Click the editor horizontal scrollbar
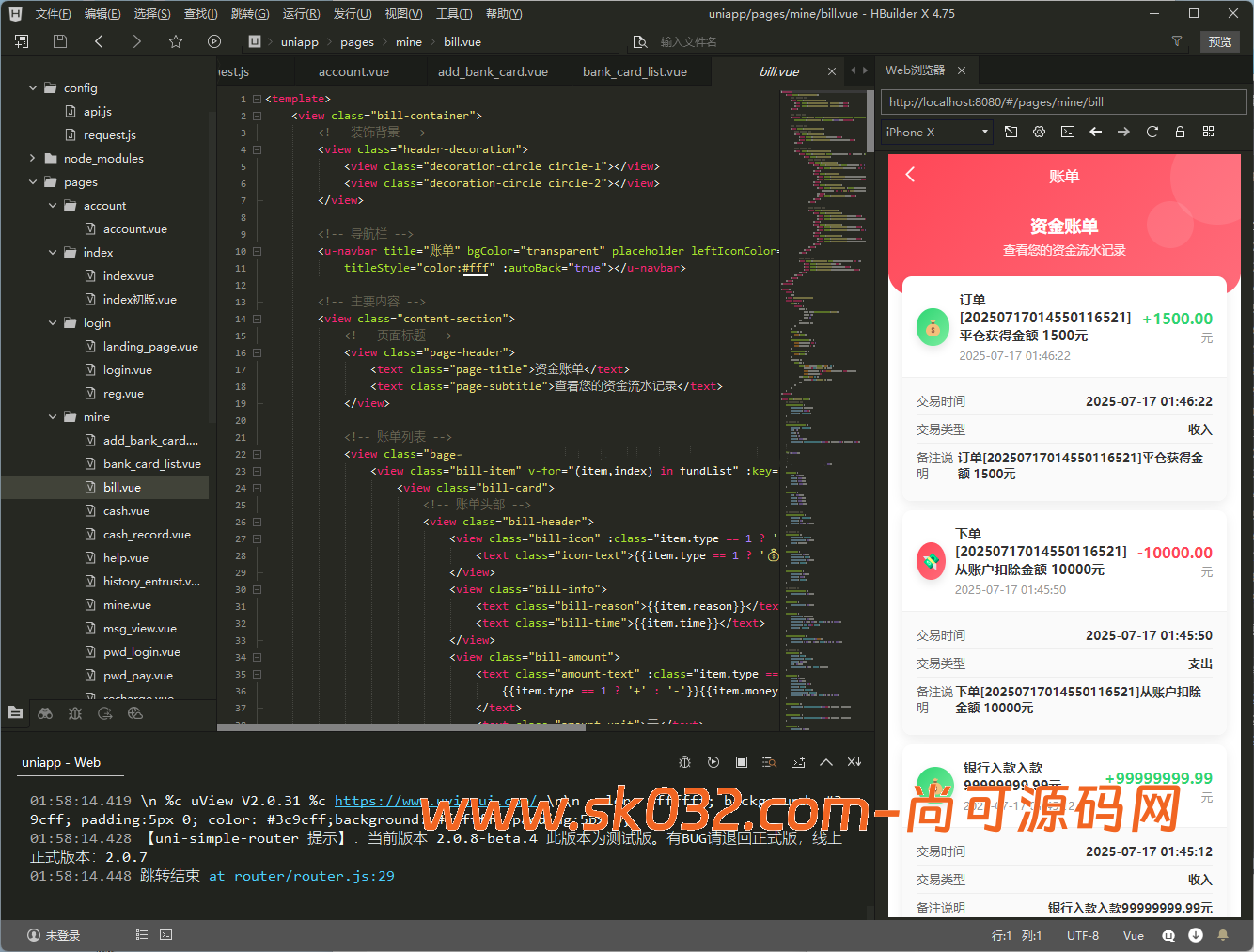 click(x=376, y=726)
